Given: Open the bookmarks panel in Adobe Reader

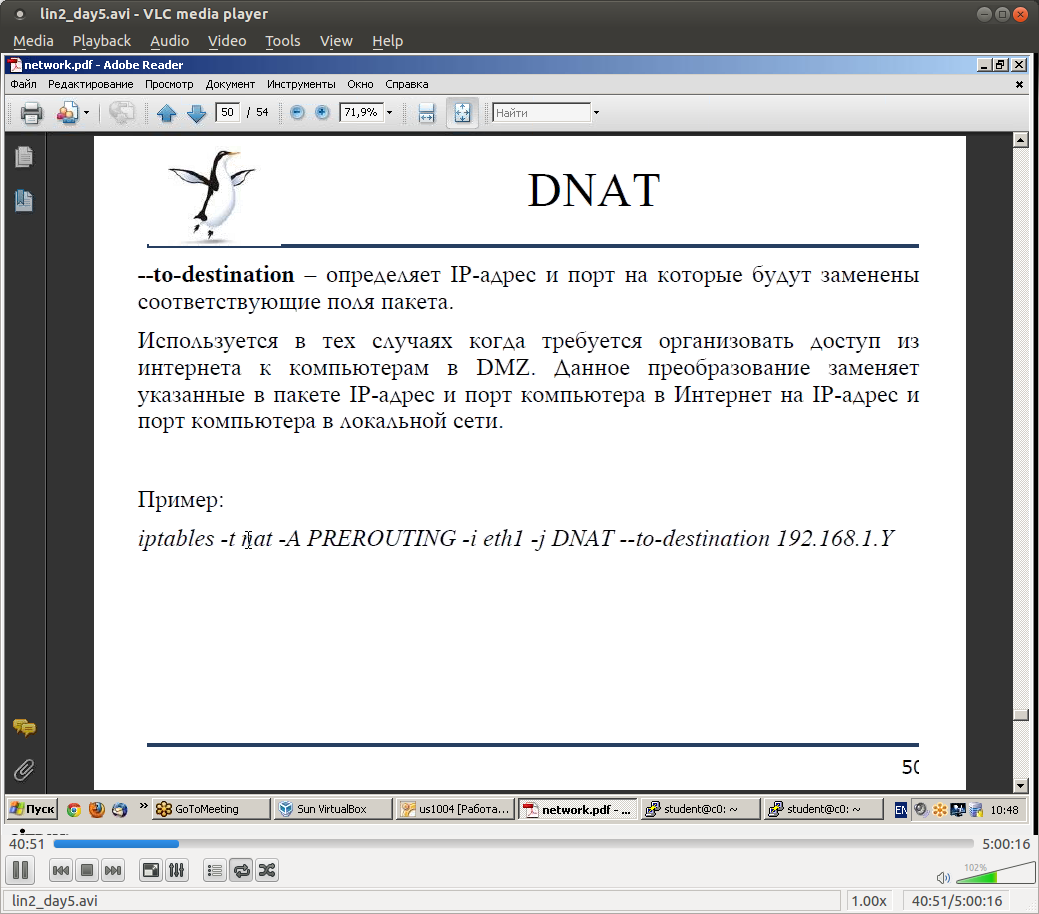Looking at the screenshot, I should (24, 200).
